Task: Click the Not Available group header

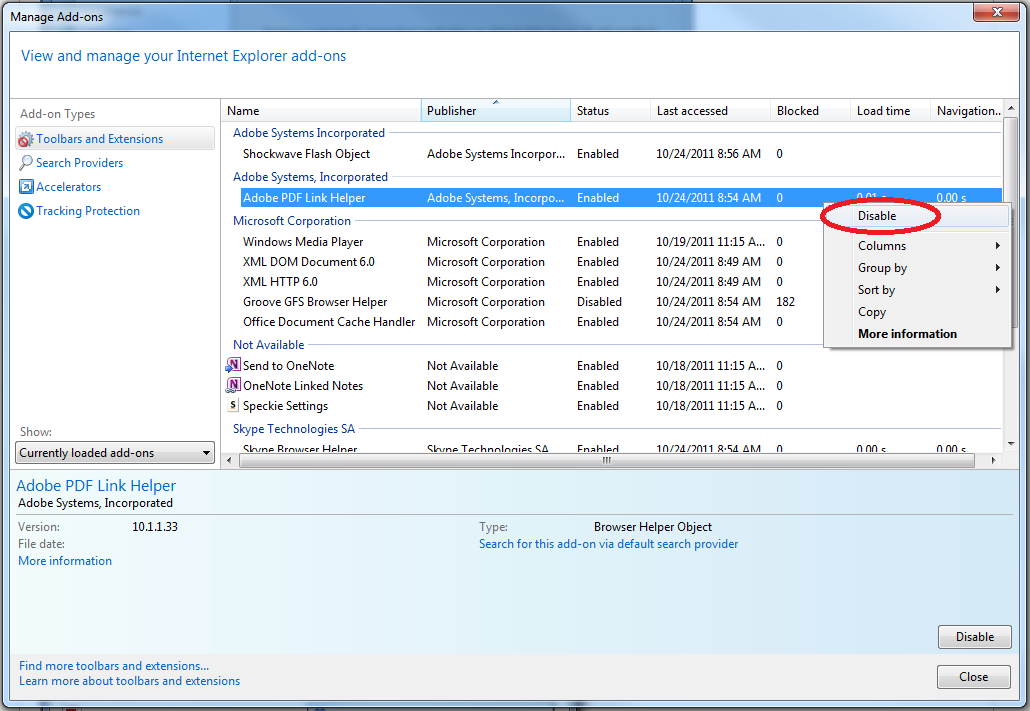Action: pyautogui.click(x=269, y=344)
